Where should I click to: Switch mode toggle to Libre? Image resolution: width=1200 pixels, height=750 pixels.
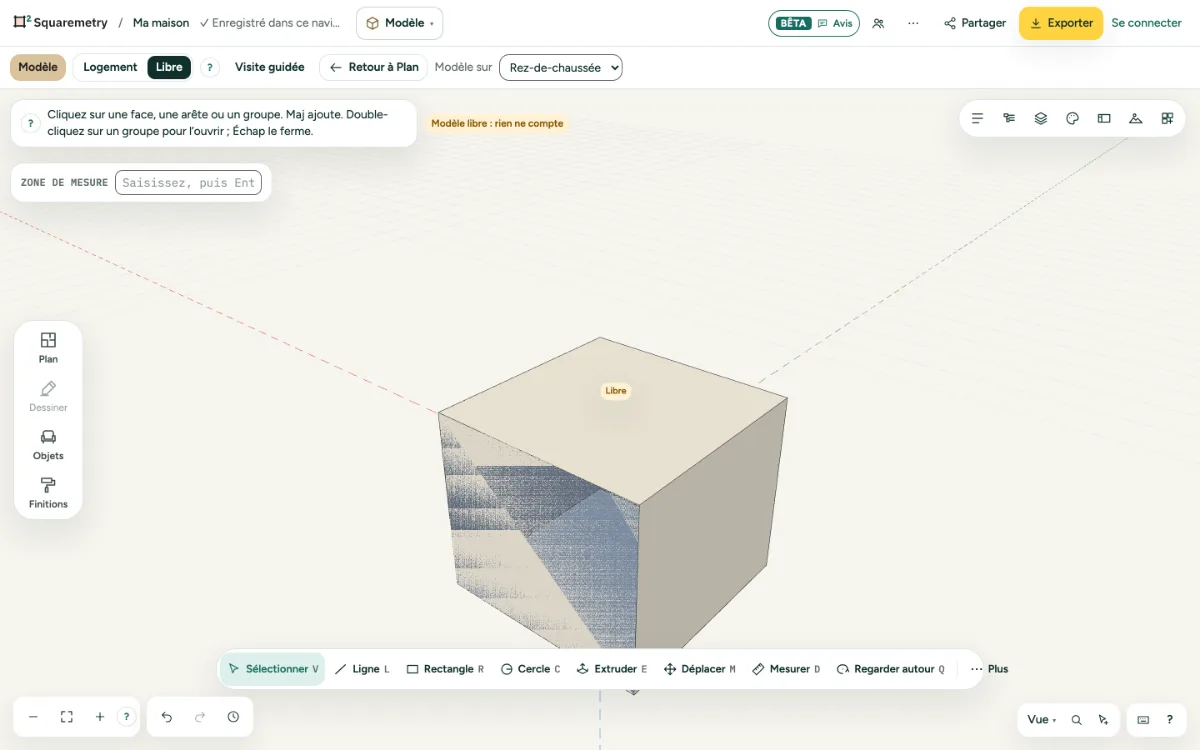[x=169, y=67]
